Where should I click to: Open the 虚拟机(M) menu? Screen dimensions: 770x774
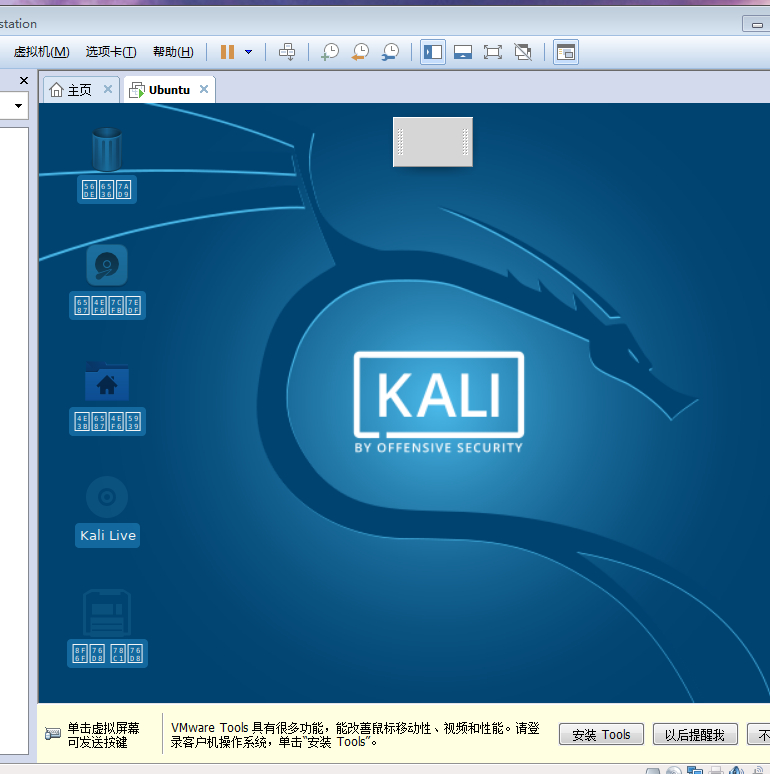[x=41, y=52]
